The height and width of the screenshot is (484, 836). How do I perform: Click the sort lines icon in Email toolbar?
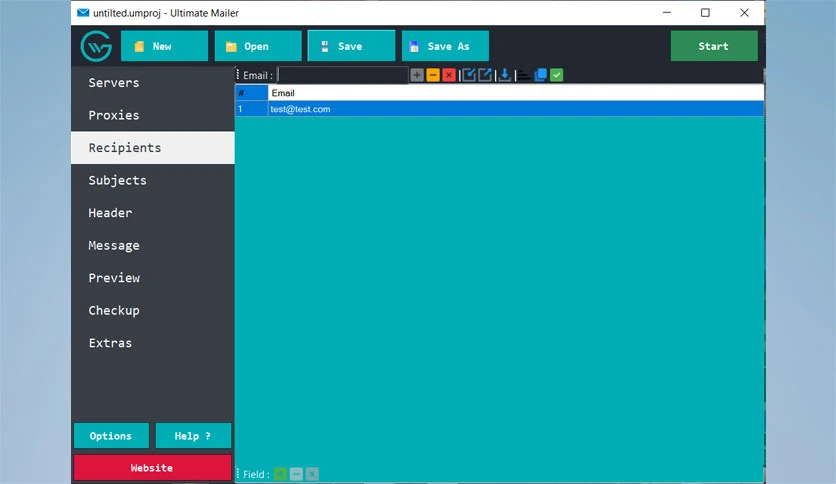pyautogui.click(x=524, y=76)
